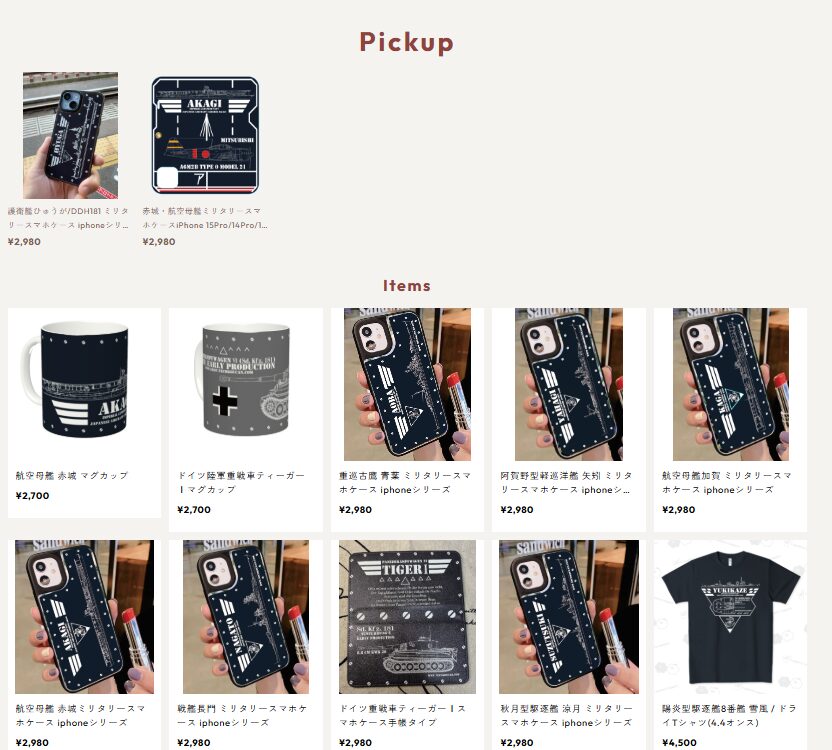Open the YUKIKAZE black T-shirt image

coord(731,617)
